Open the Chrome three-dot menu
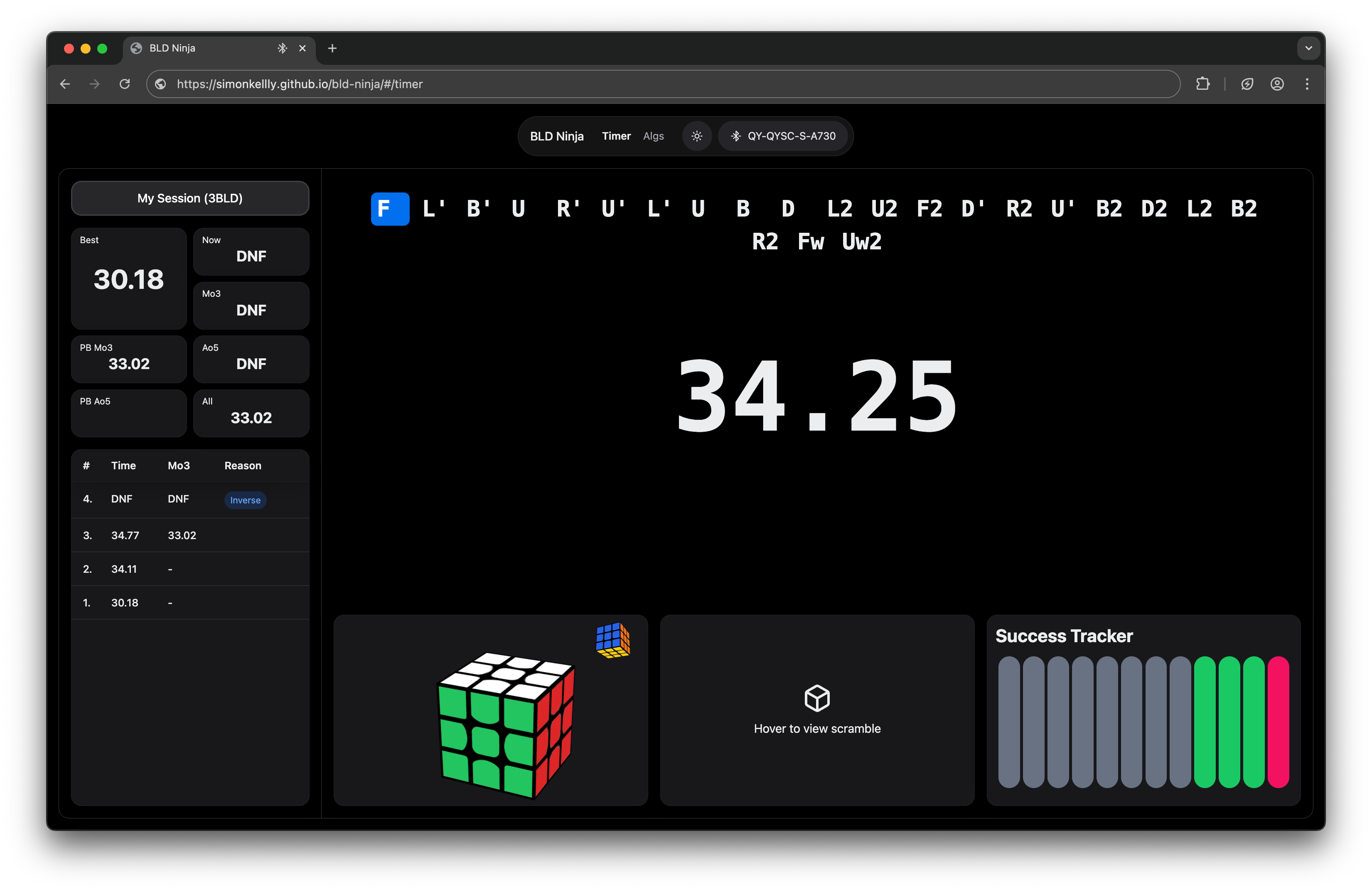 [1307, 84]
